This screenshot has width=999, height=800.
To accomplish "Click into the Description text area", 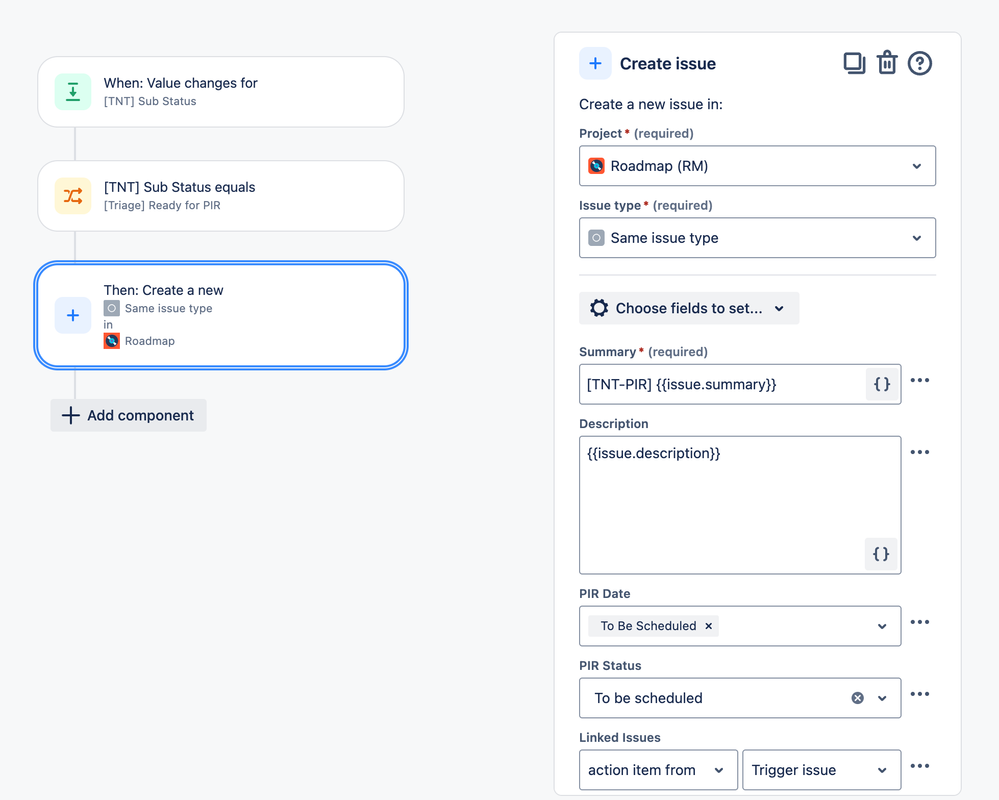I will [740, 505].
